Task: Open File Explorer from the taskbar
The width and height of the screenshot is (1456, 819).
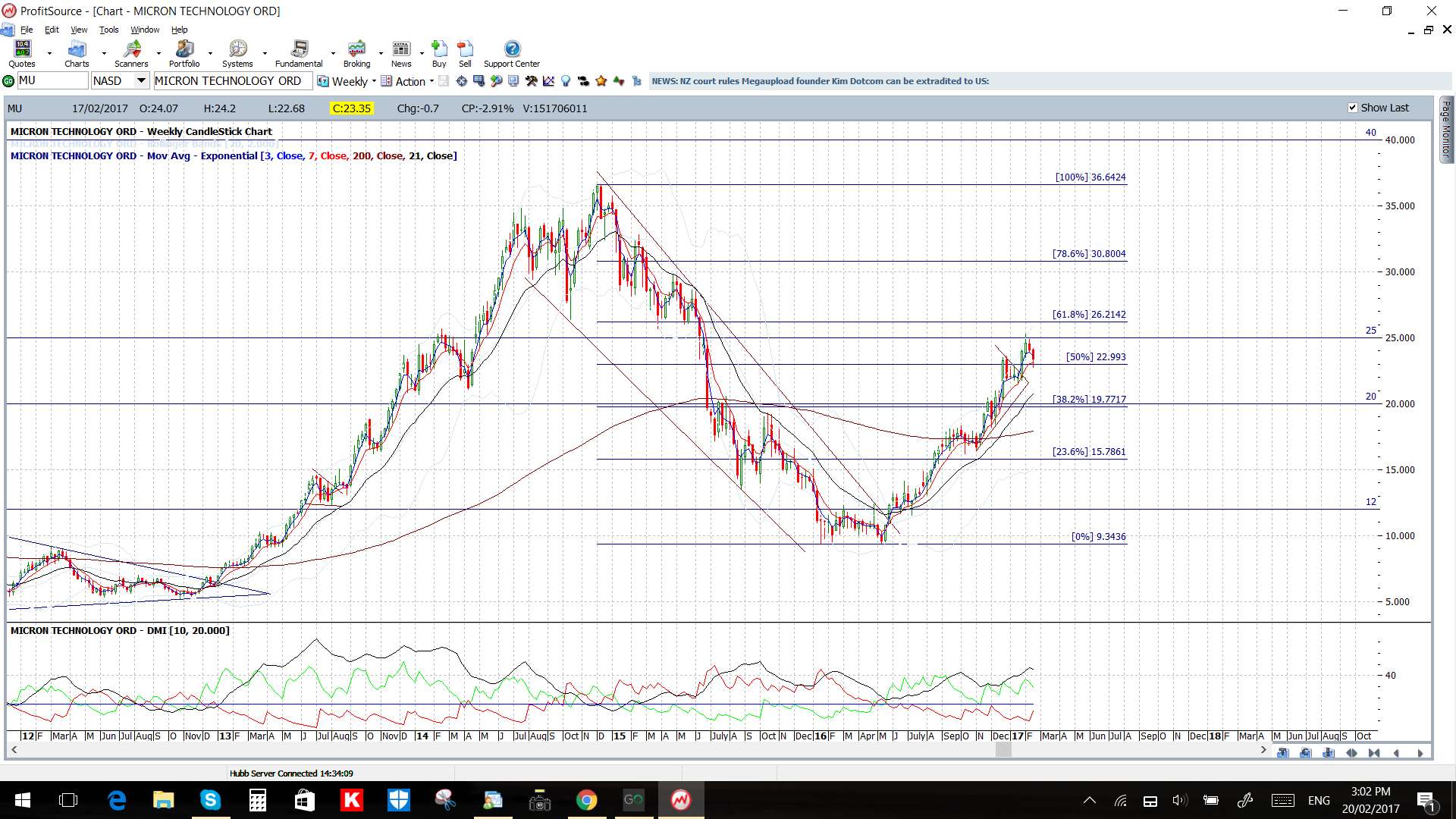Action: (x=163, y=800)
